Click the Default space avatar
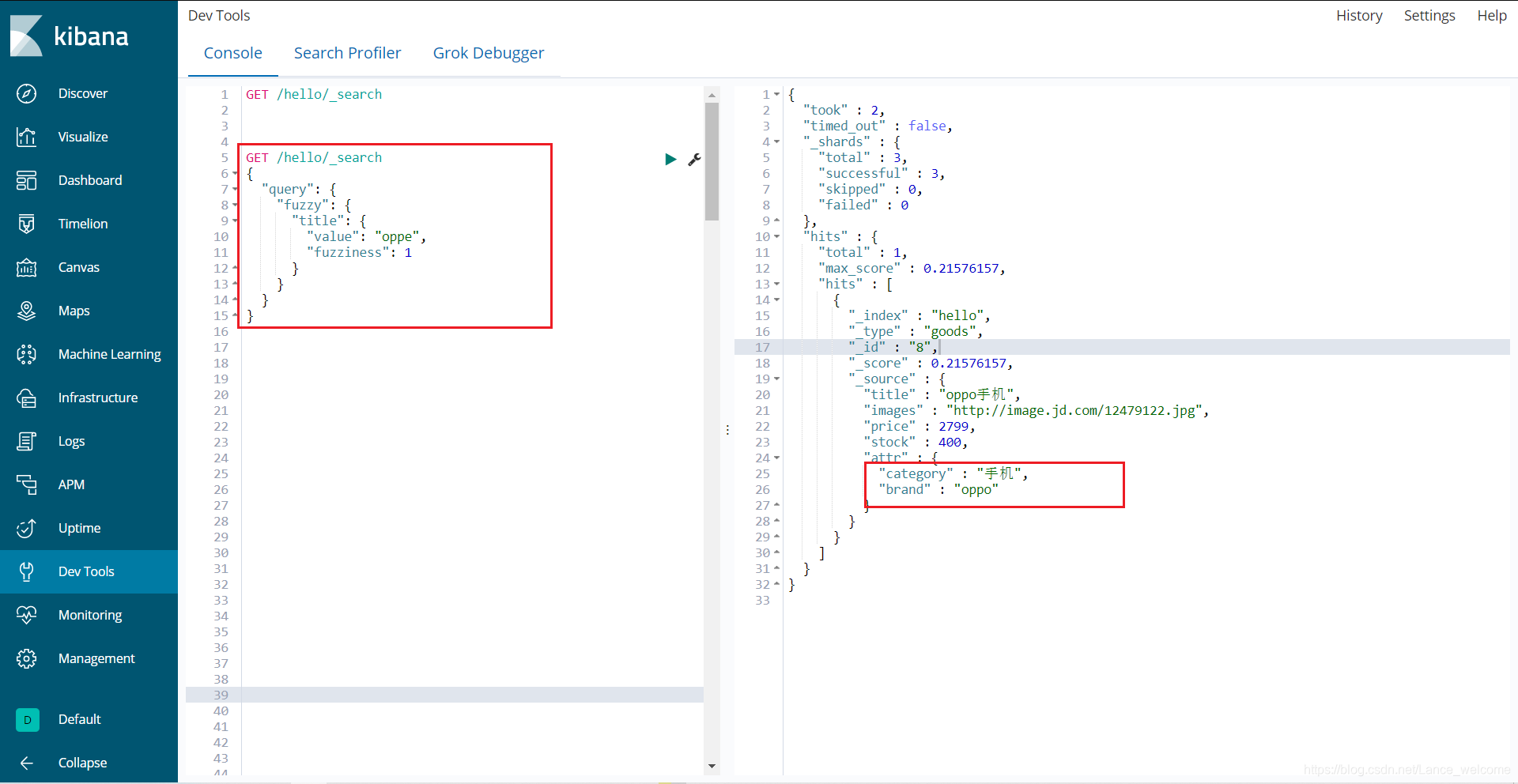This screenshot has height=784, width=1518. (27, 719)
